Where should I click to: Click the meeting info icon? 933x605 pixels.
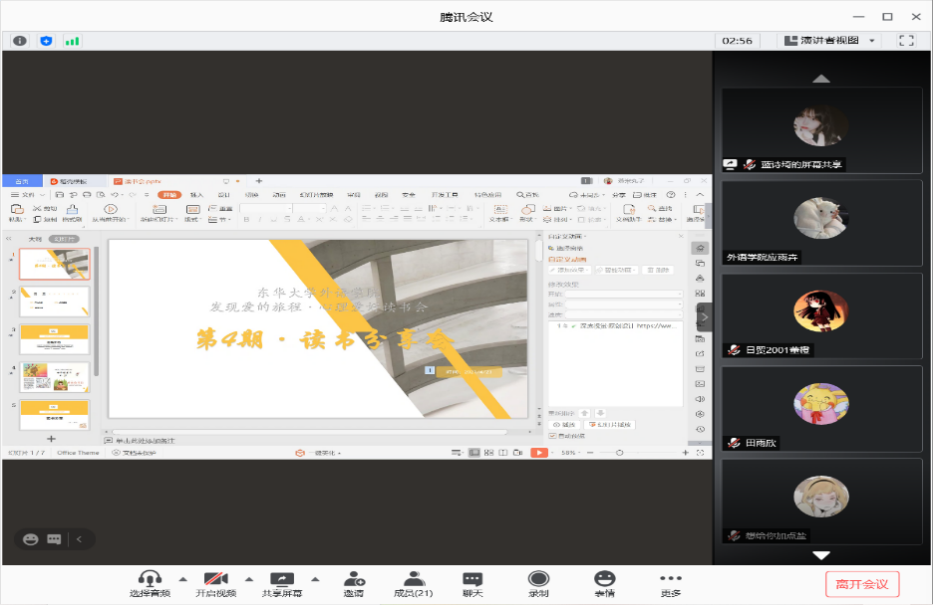coord(20,41)
